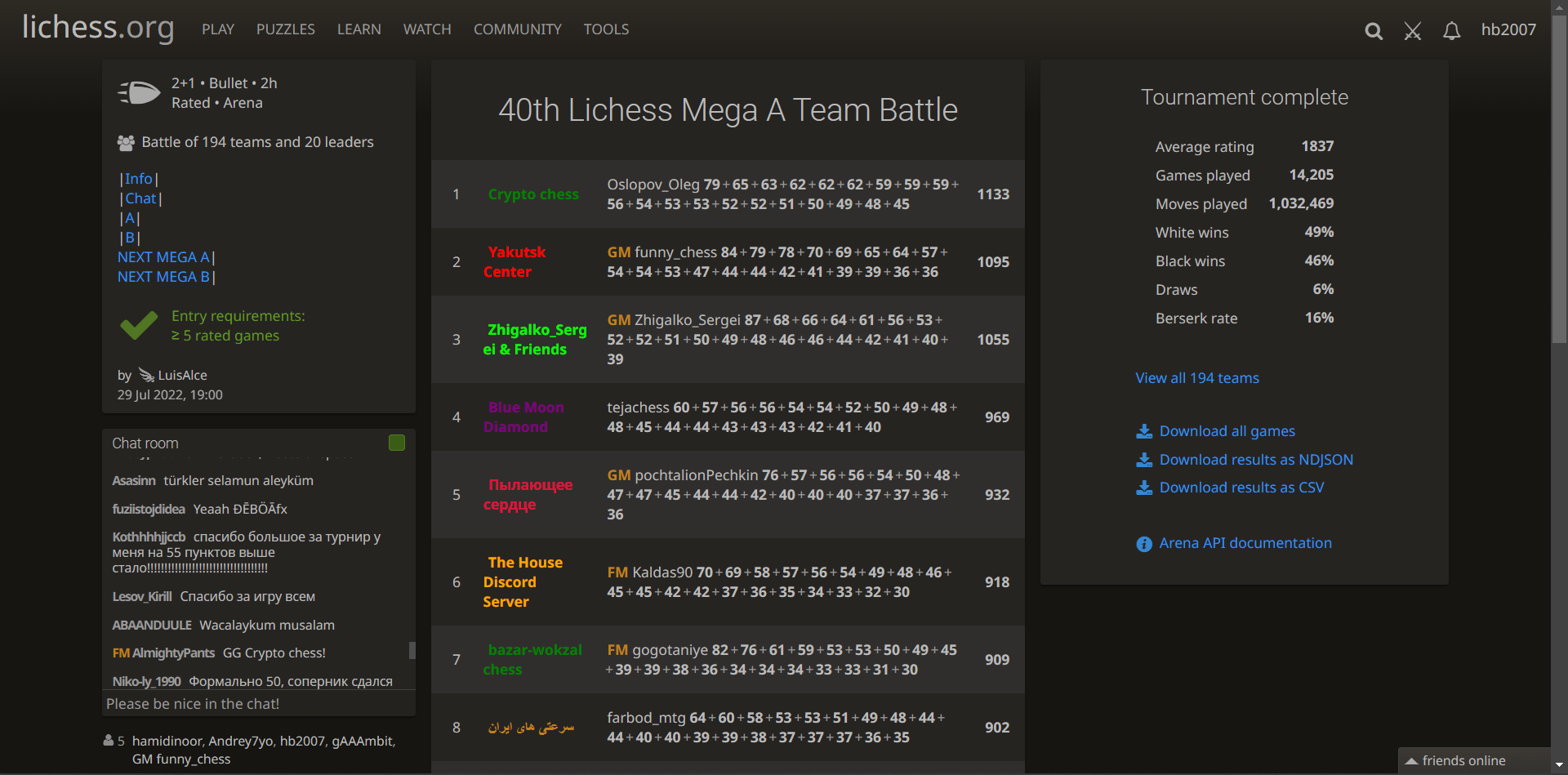Open the A link in description

130,218
